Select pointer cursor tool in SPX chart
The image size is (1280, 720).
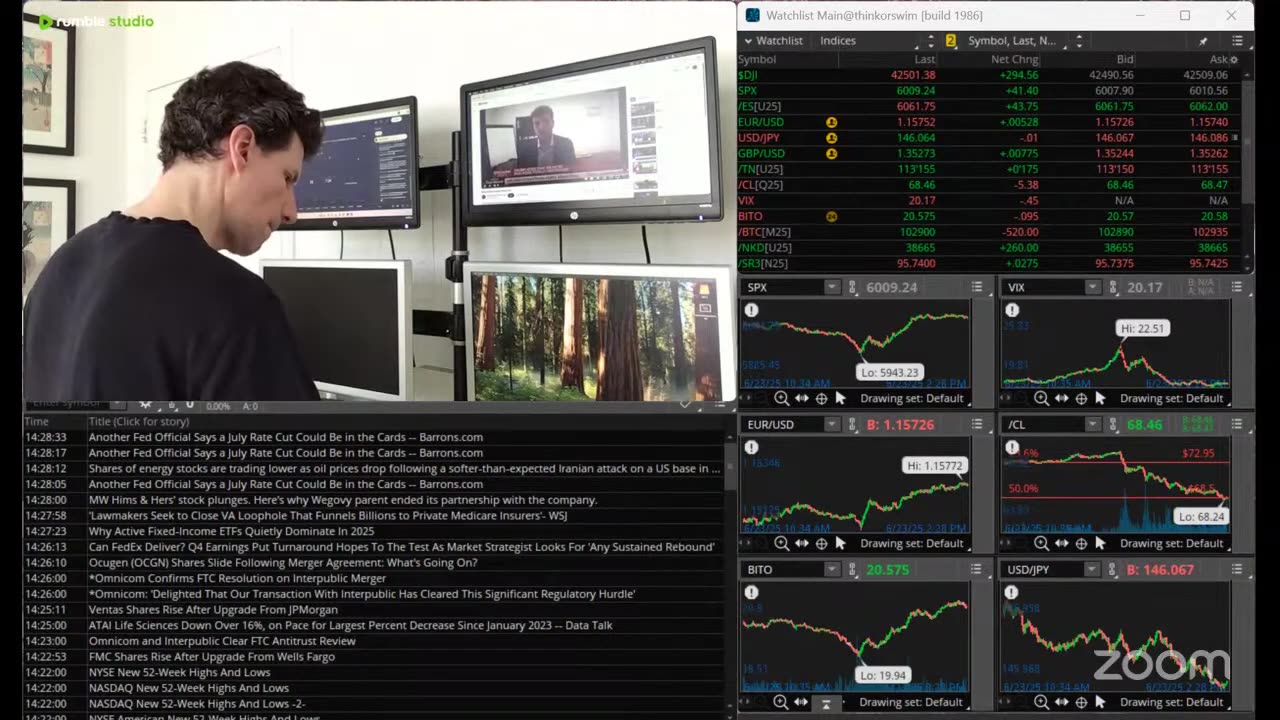pyautogui.click(x=840, y=398)
